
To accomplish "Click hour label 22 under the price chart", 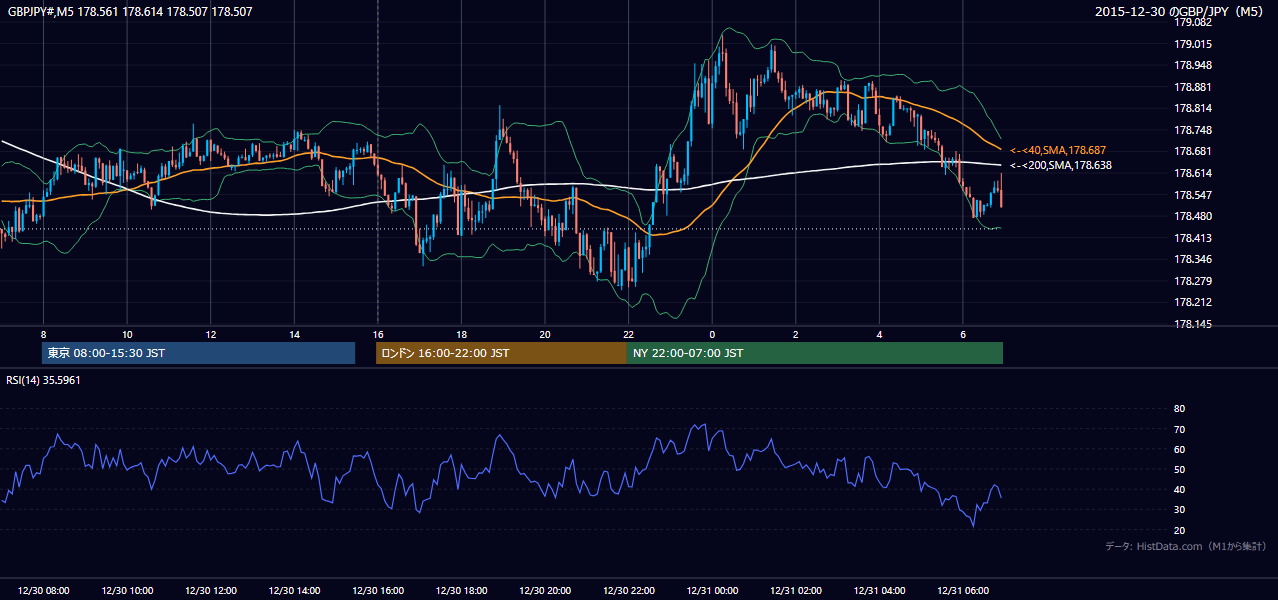I will click(x=628, y=334).
